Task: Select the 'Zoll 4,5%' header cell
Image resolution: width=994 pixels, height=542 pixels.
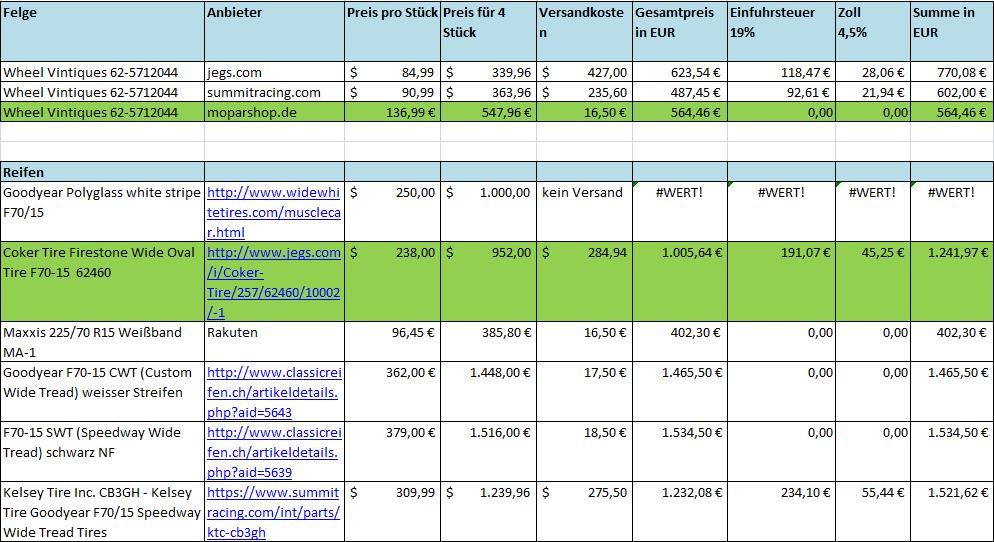Action: point(873,31)
